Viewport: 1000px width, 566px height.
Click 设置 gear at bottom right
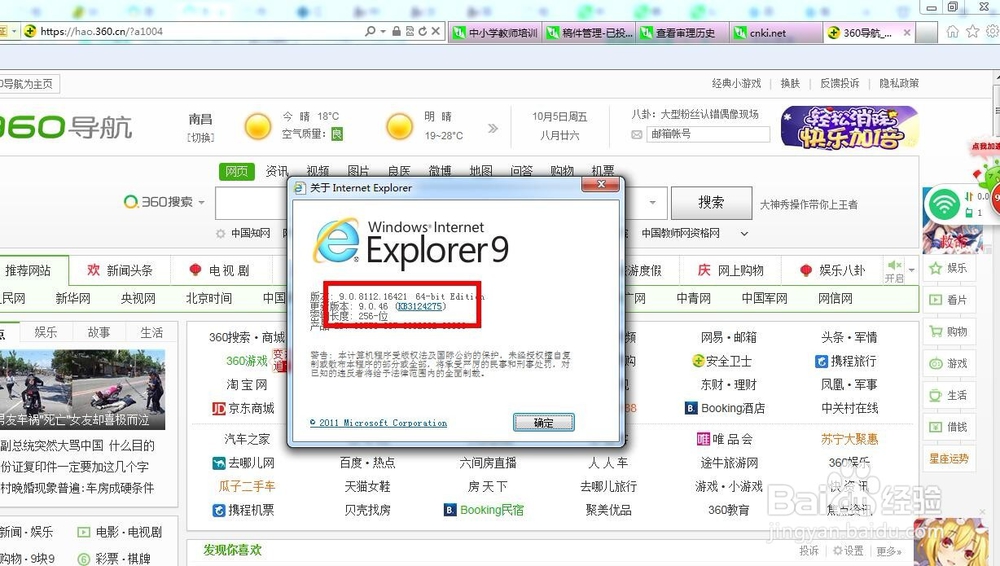coord(848,551)
